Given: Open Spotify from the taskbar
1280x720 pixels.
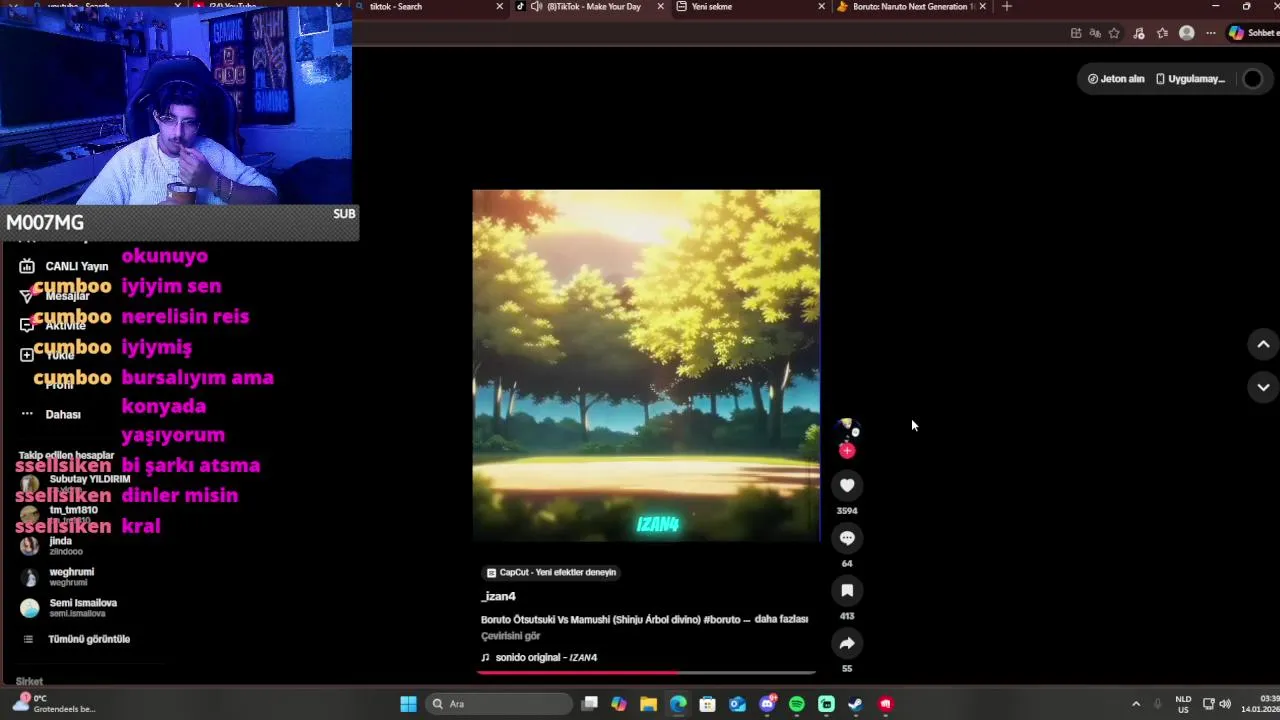Looking at the screenshot, I should (x=797, y=704).
